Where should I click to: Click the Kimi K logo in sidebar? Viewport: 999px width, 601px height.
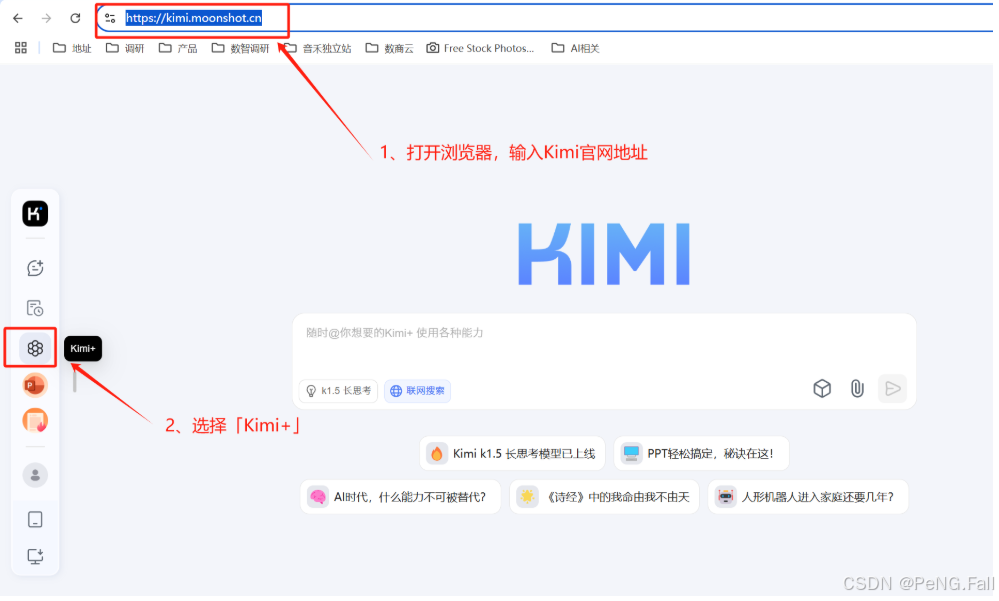click(35, 214)
